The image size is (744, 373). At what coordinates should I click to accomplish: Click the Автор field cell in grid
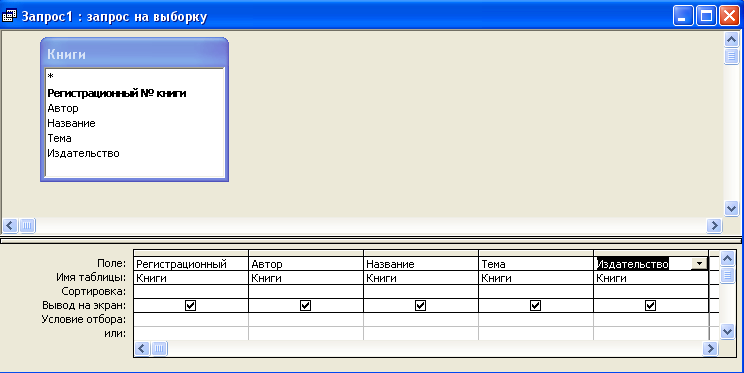pos(306,264)
